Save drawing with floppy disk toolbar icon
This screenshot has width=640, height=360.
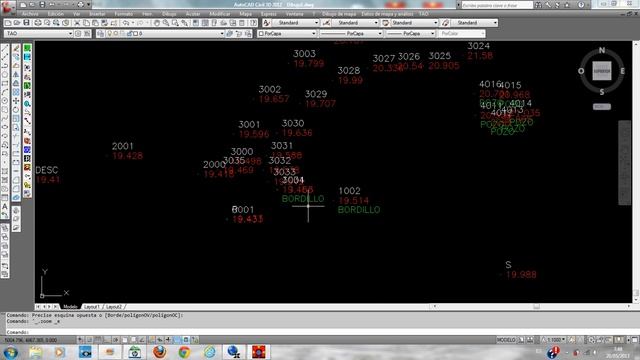pyautogui.click(x=26, y=23)
